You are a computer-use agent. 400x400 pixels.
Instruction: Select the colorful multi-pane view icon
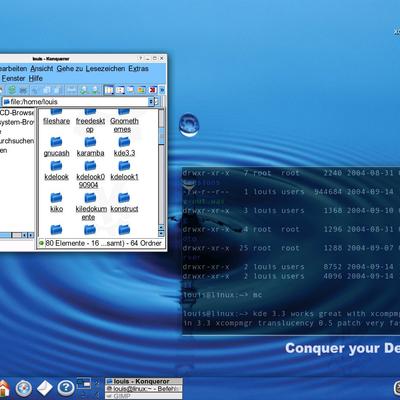[141, 90]
